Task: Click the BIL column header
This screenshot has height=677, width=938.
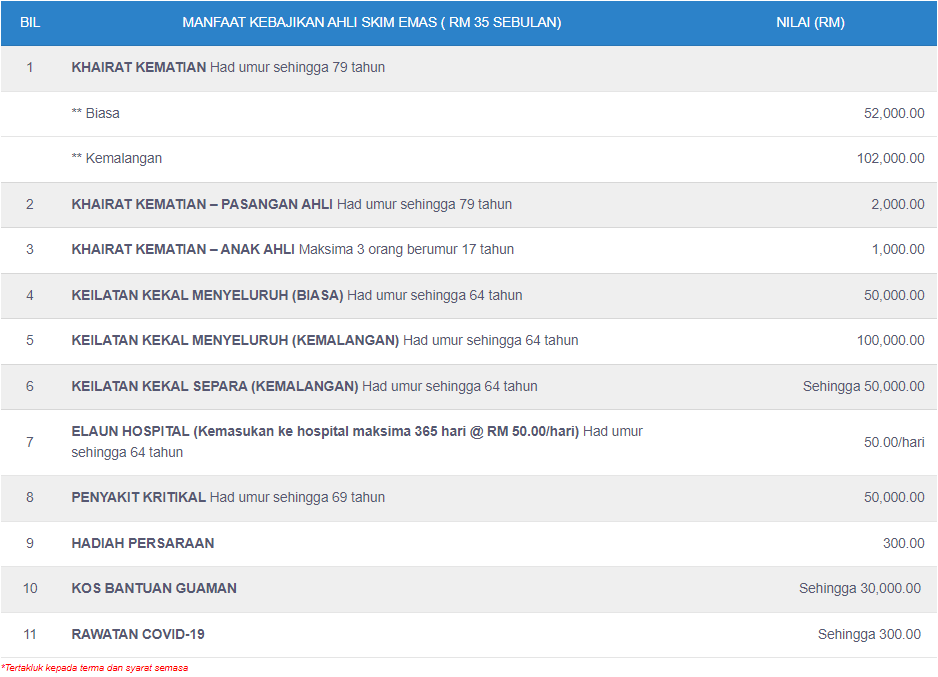Action: (x=29, y=22)
